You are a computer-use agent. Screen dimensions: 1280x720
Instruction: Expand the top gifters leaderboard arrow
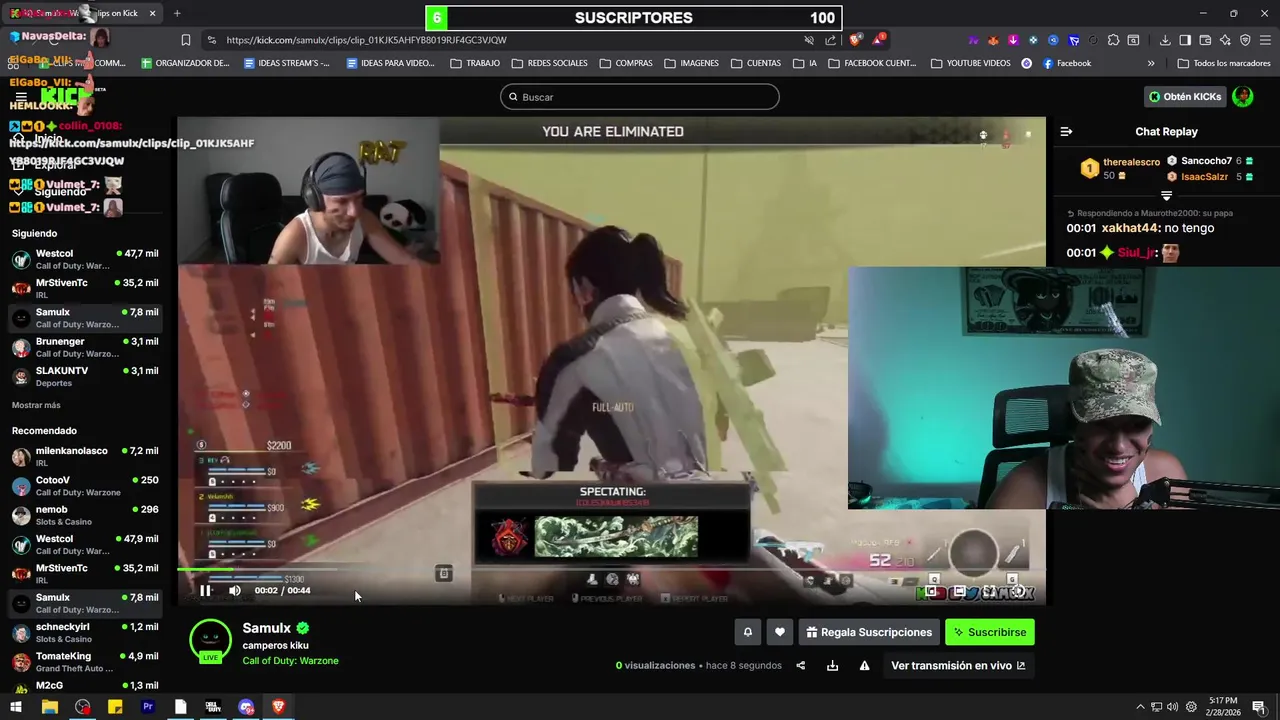point(1166,196)
